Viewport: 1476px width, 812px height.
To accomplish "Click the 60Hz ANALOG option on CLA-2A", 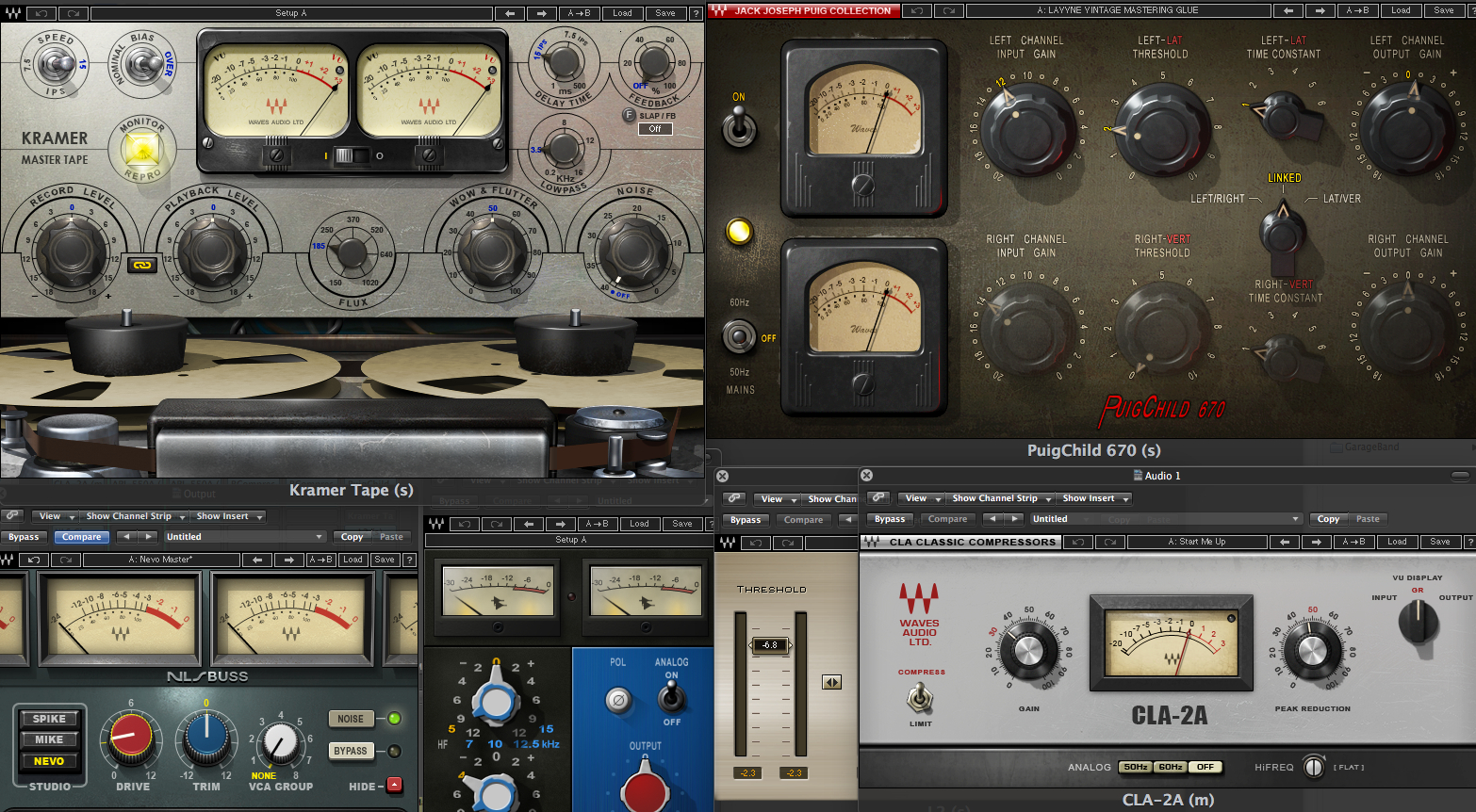I will pos(1171,767).
